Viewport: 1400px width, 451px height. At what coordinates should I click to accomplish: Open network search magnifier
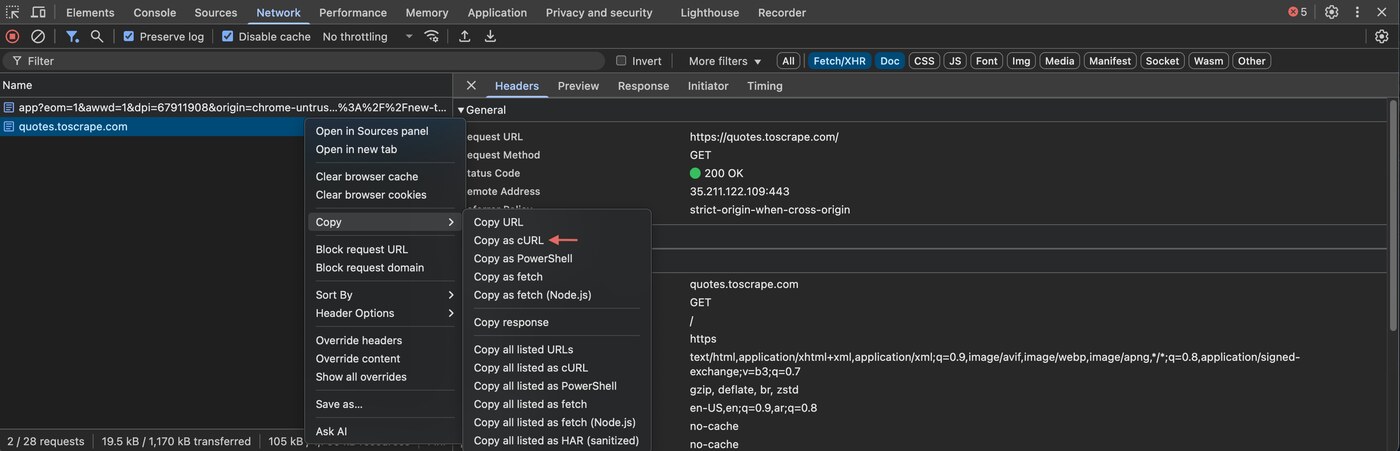(97, 36)
